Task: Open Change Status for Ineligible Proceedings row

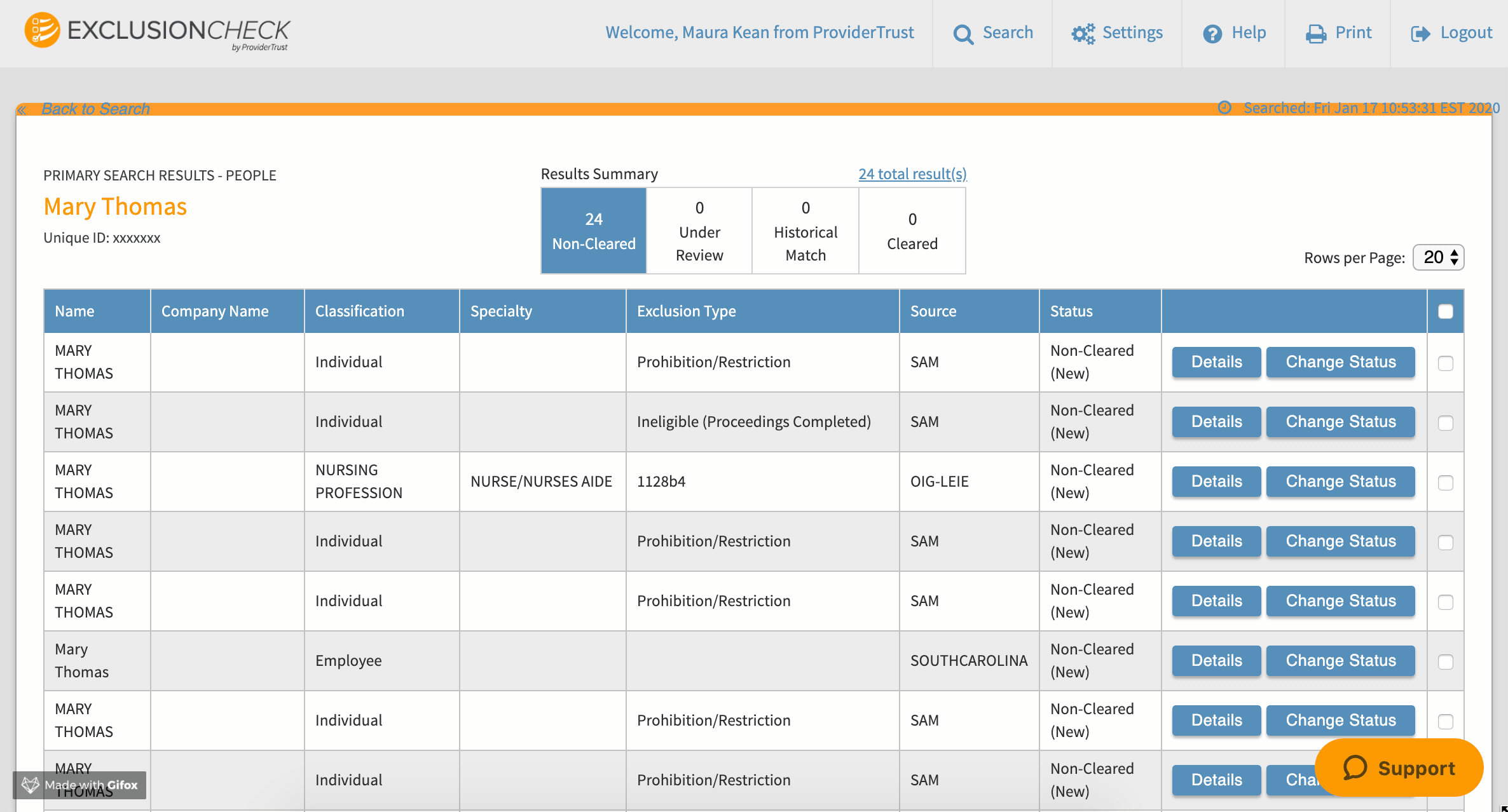Action: point(1340,422)
